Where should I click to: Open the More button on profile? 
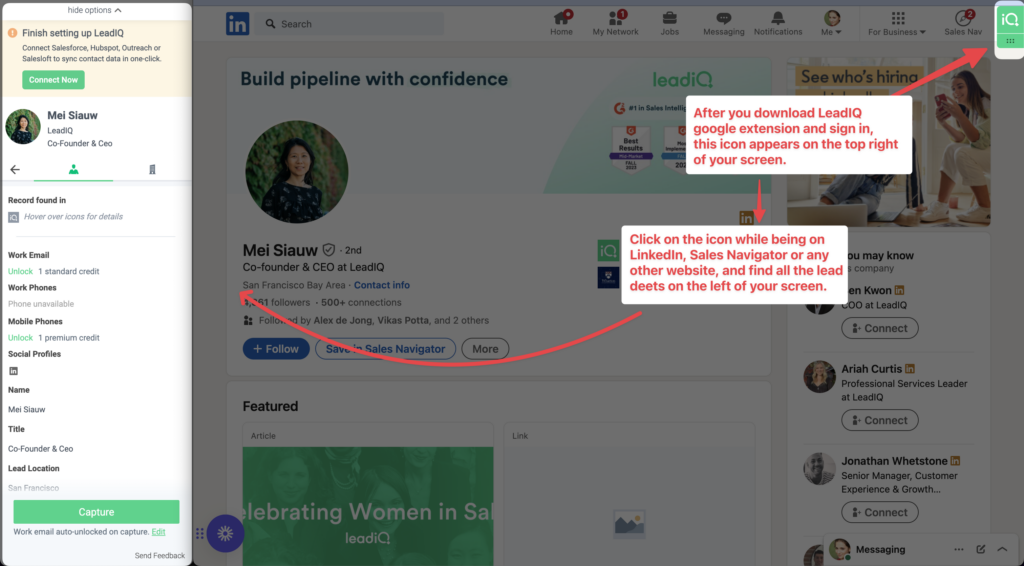click(x=485, y=349)
